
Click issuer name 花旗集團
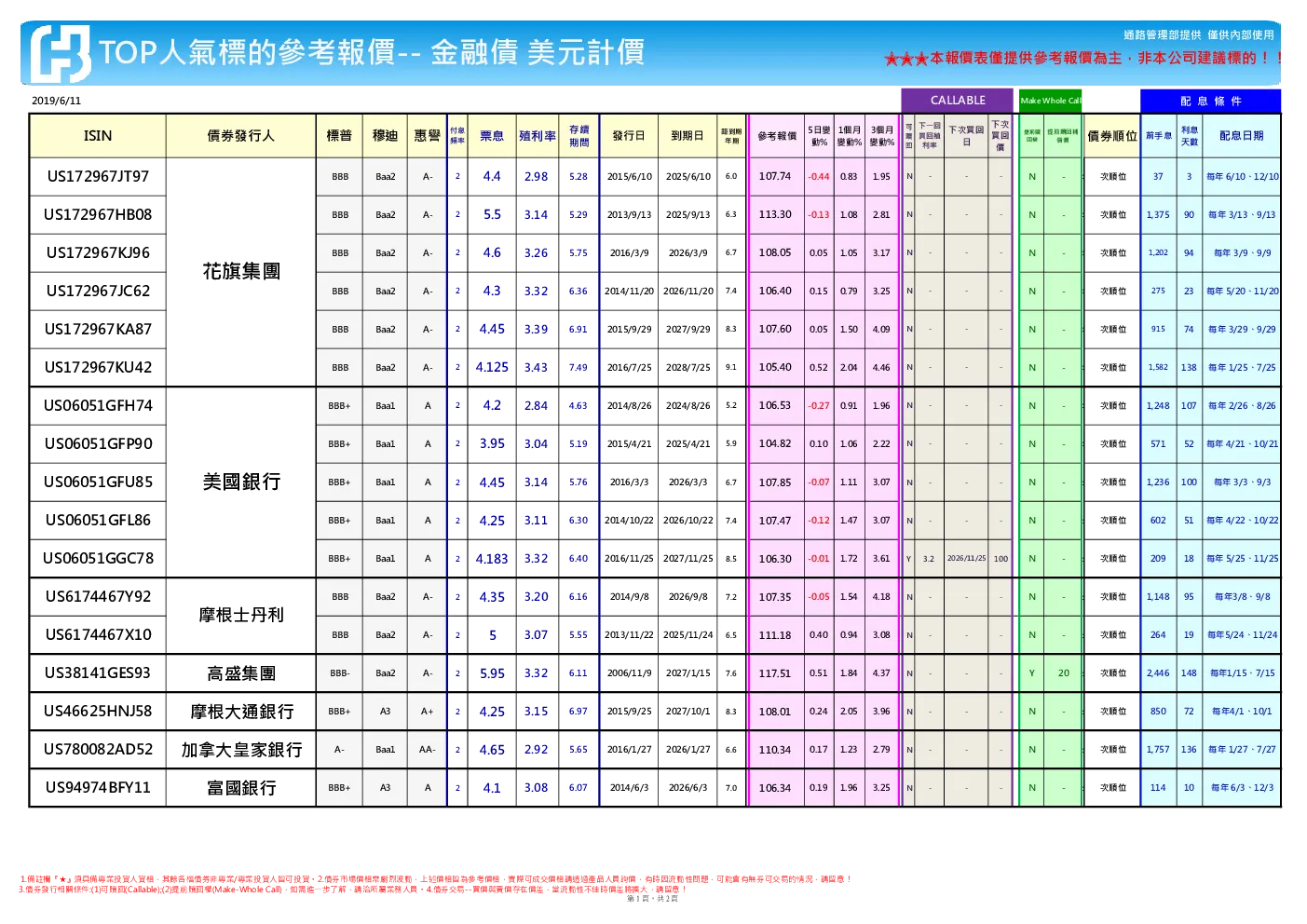(x=241, y=271)
